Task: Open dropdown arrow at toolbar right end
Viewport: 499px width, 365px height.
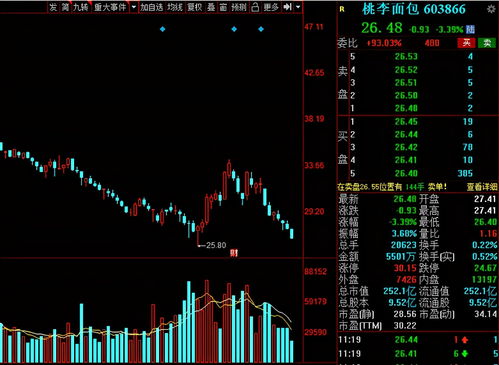Action: (x=298, y=7)
